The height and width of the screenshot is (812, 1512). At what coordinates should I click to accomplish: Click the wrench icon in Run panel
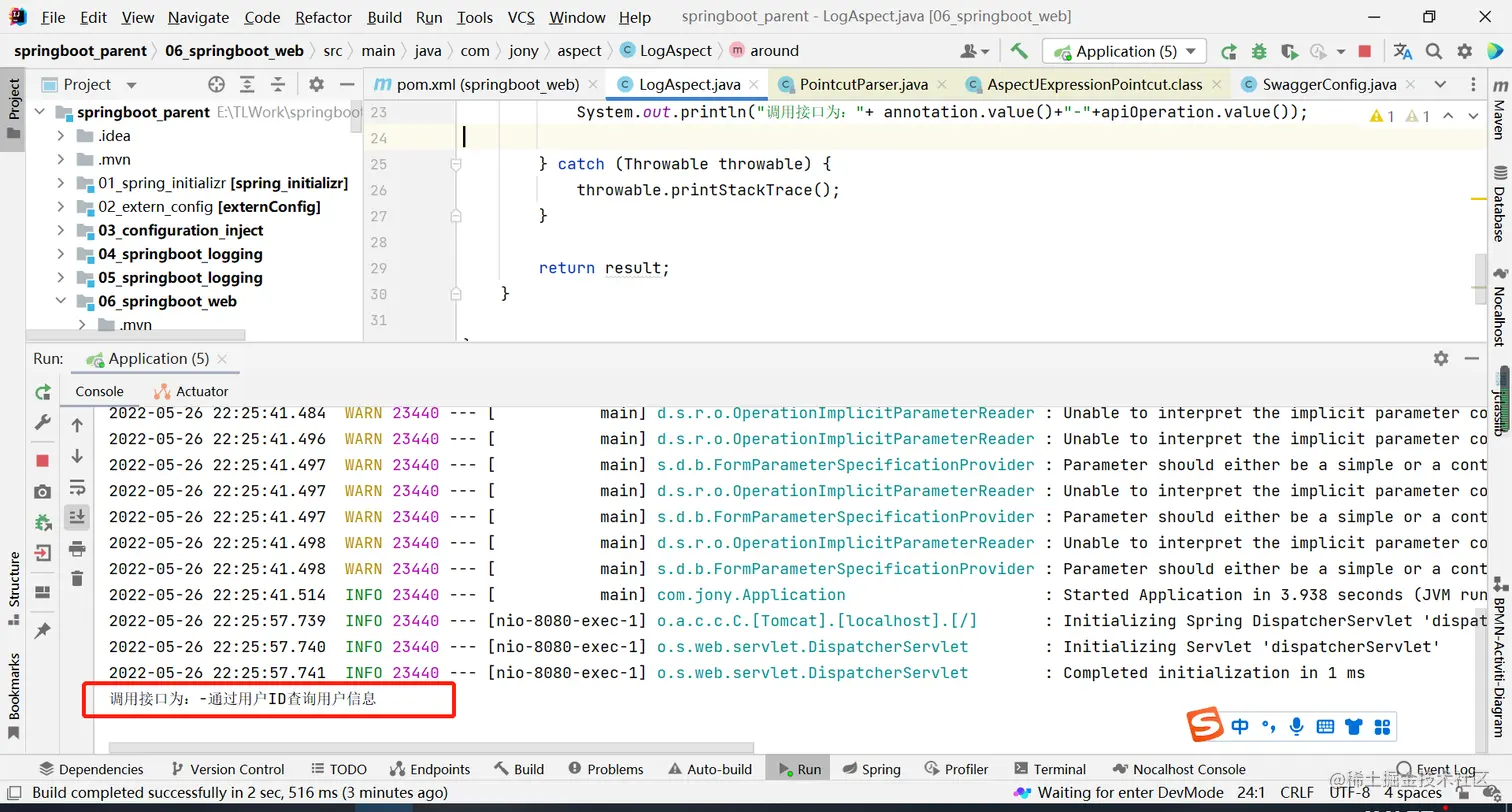[x=43, y=423]
